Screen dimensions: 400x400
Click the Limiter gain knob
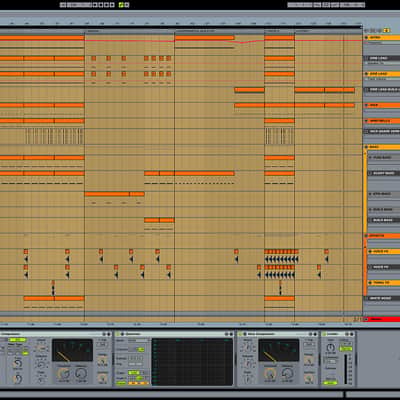(330, 348)
